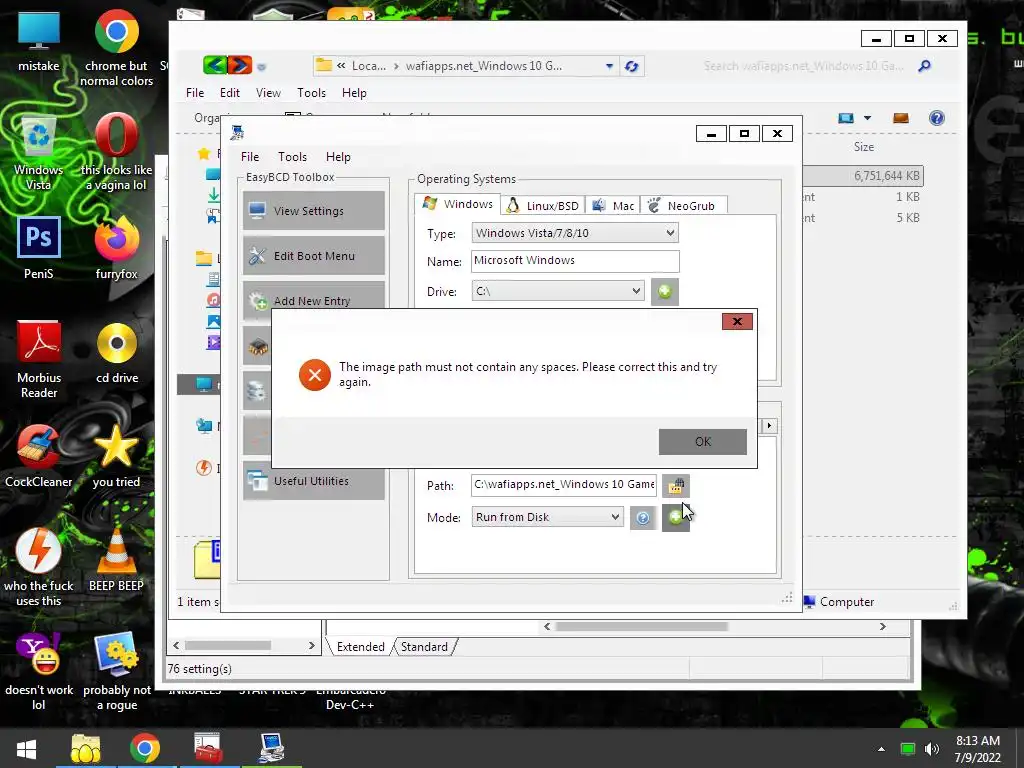This screenshot has height=768, width=1024.
Task: Open View Settings in EasyBCD Toolbox
Action: click(313, 210)
